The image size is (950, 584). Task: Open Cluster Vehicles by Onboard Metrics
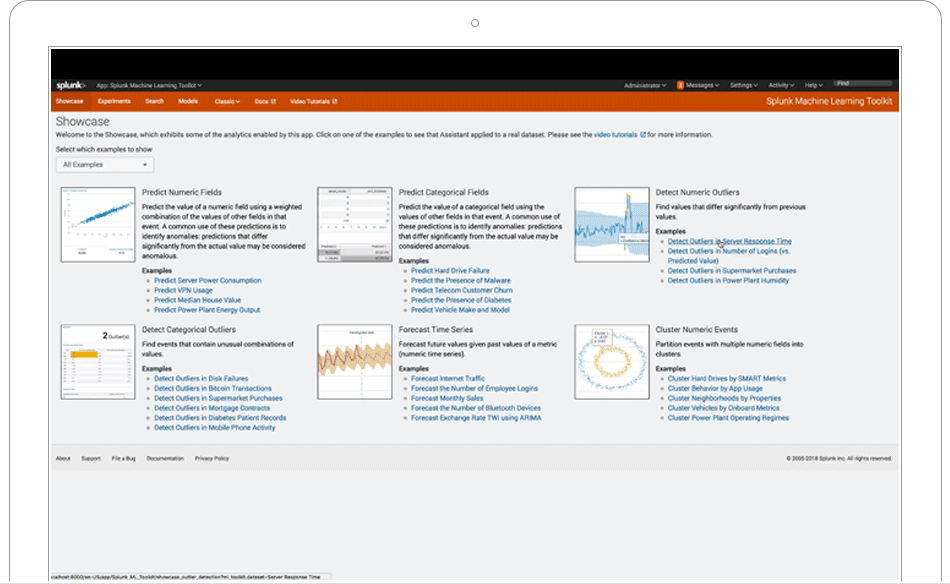[x=723, y=408]
